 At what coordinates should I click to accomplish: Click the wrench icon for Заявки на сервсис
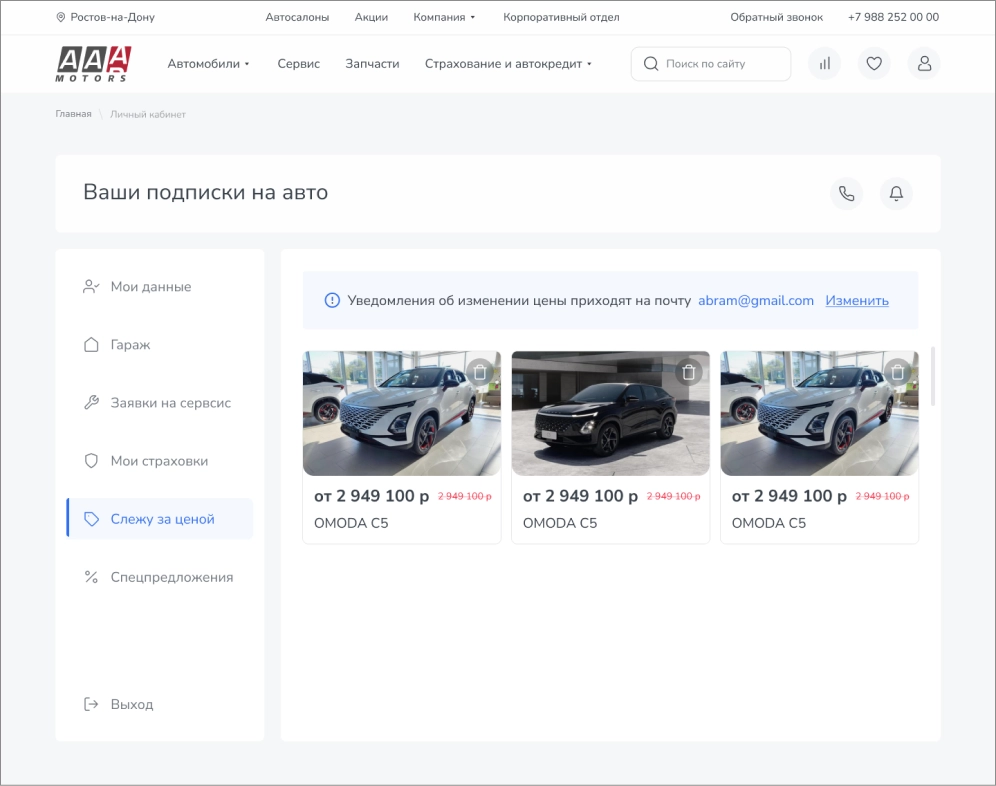(91, 403)
